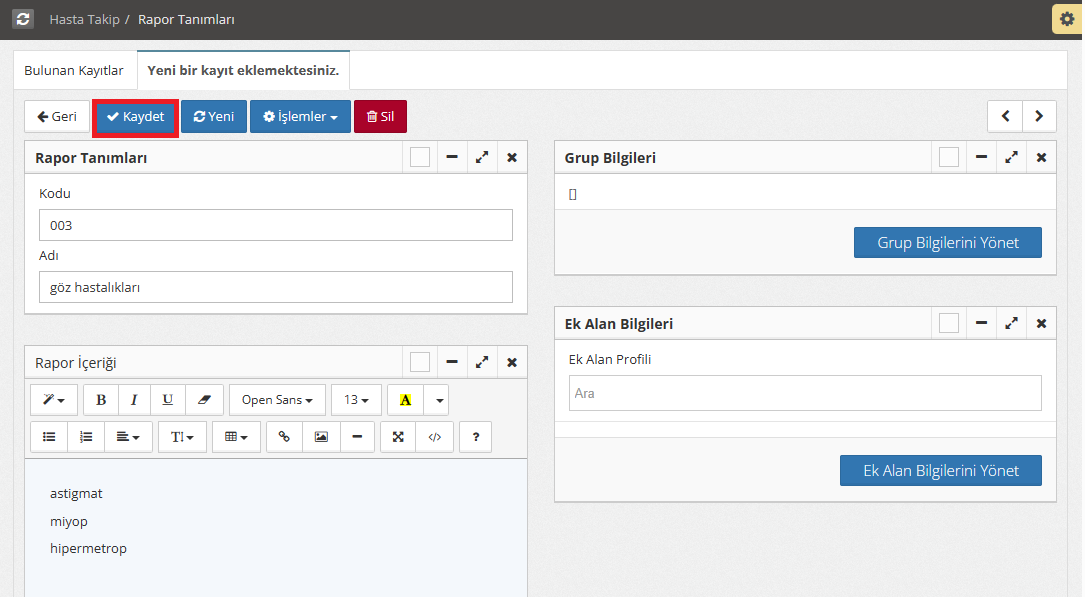This screenshot has height=597, width=1085.
Task: Toggle the Ek Alan Bilgileri checkbox
Action: [x=949, y=324]
